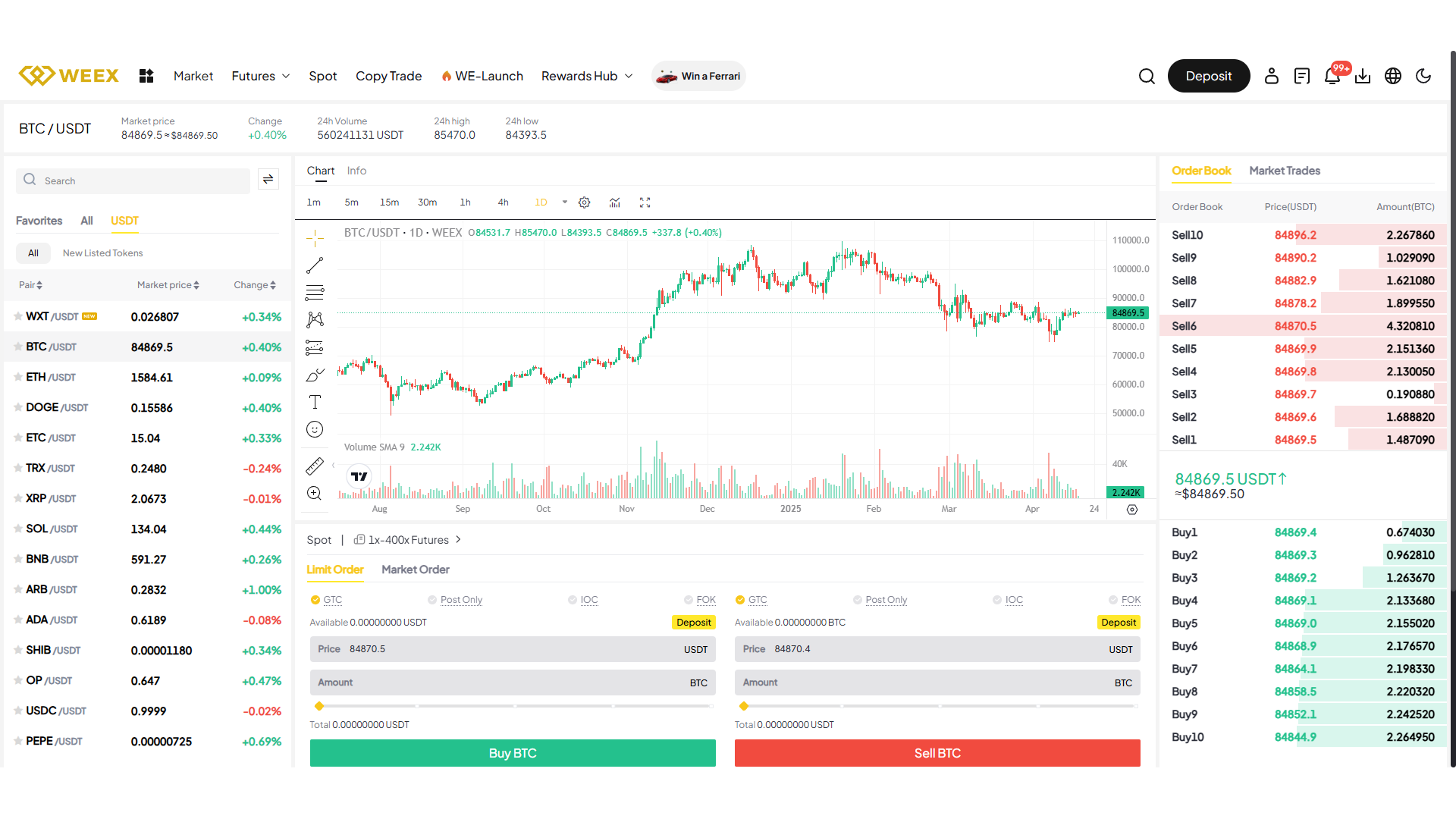Sort list by Change column
The image size is (1456, 819).
tap(255, 285)
